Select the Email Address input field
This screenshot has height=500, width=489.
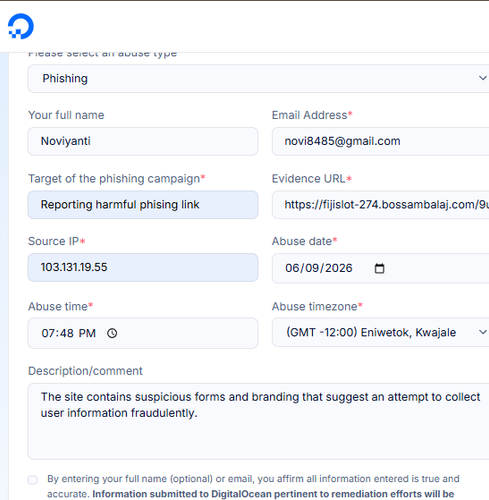point(380,141)
